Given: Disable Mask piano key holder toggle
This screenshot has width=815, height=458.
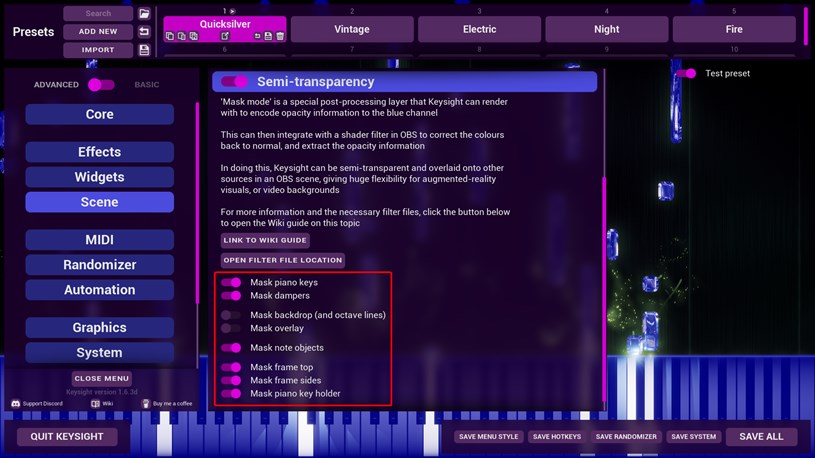Looking at the screenshot, I should [x=231, y=394].
